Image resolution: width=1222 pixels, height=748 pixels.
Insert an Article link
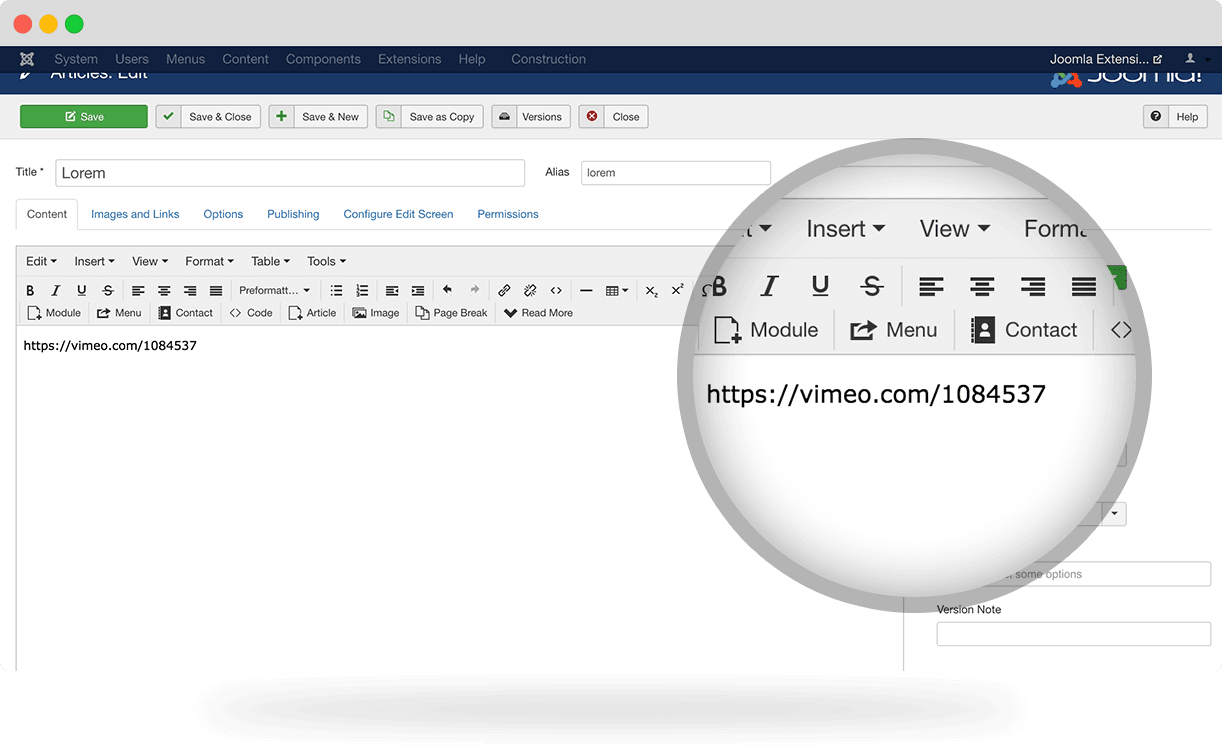[312, 313]
